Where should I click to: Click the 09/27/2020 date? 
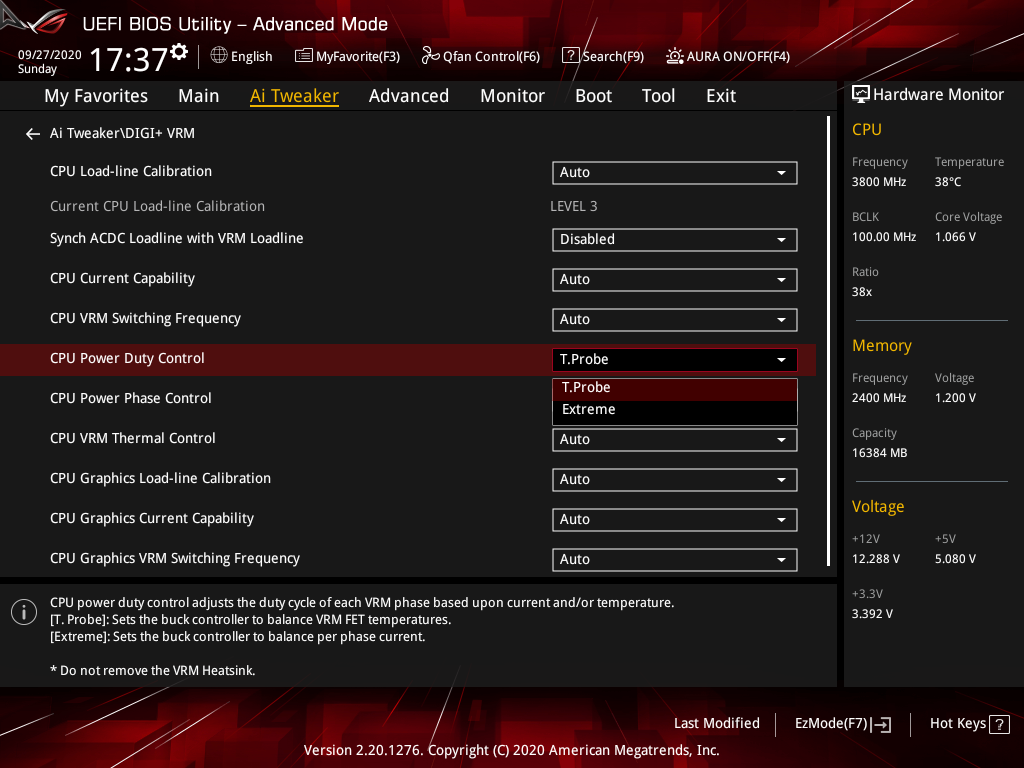click(x=50, y=55)
